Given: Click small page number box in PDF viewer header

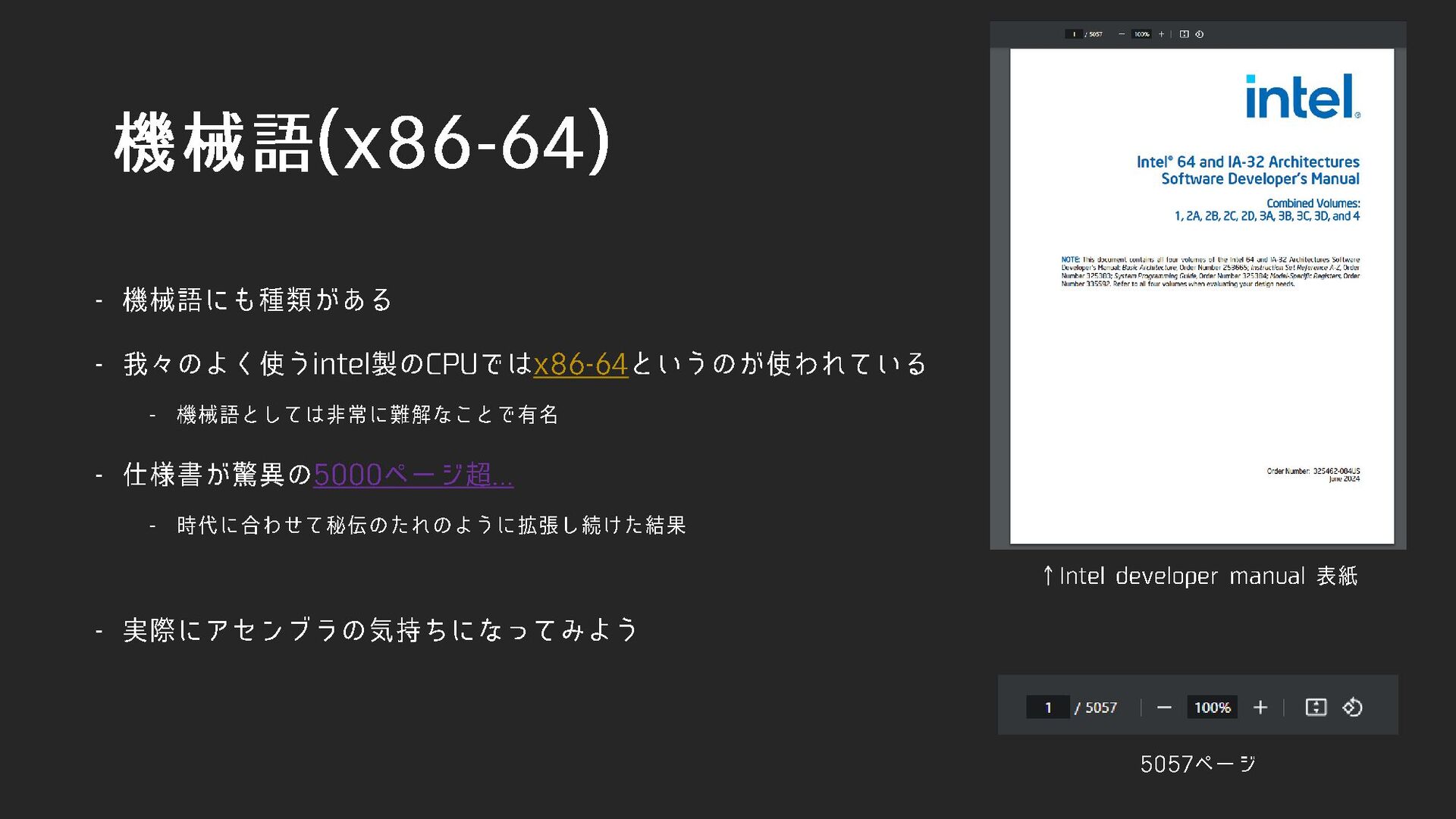Looking at the screenshot, I should point(1074,34).
